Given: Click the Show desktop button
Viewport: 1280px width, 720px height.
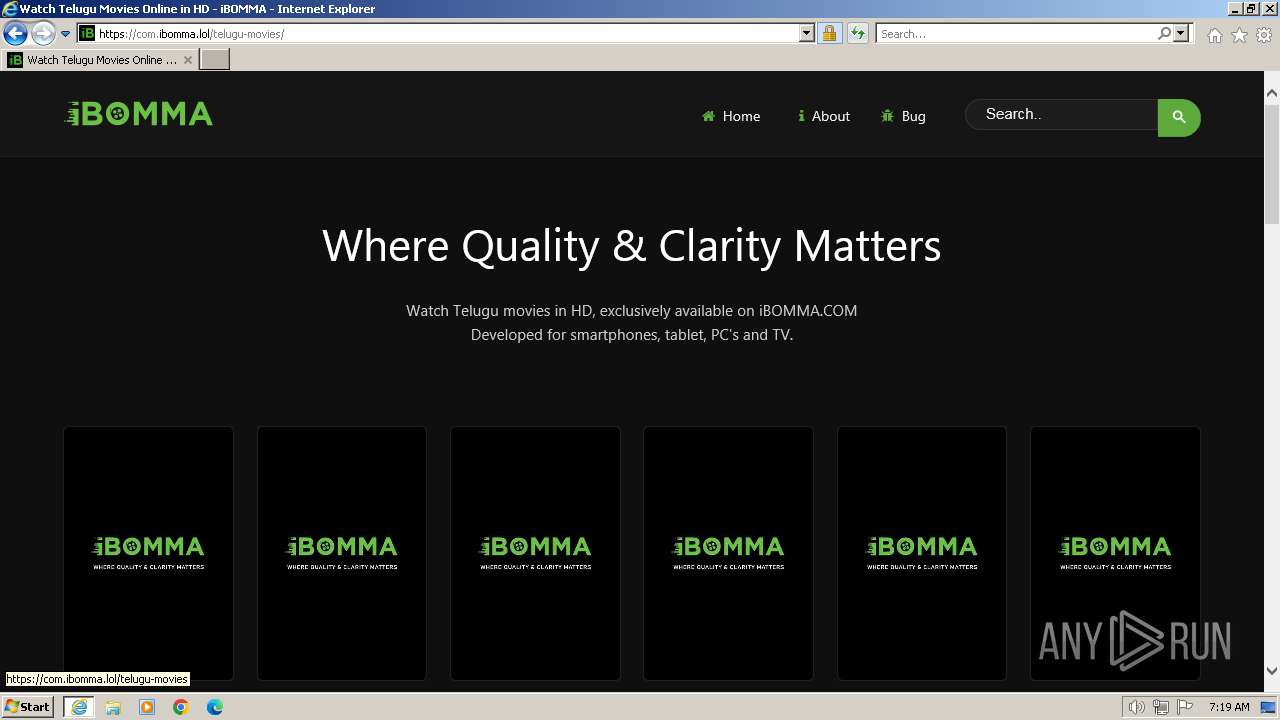Looking at the screenshot, I should coord(1269,707).
